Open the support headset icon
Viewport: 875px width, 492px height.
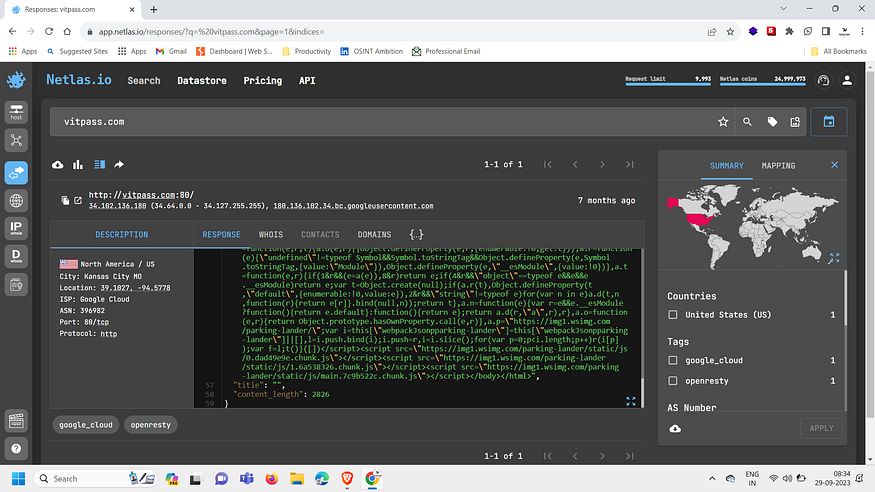click(823, 80)
